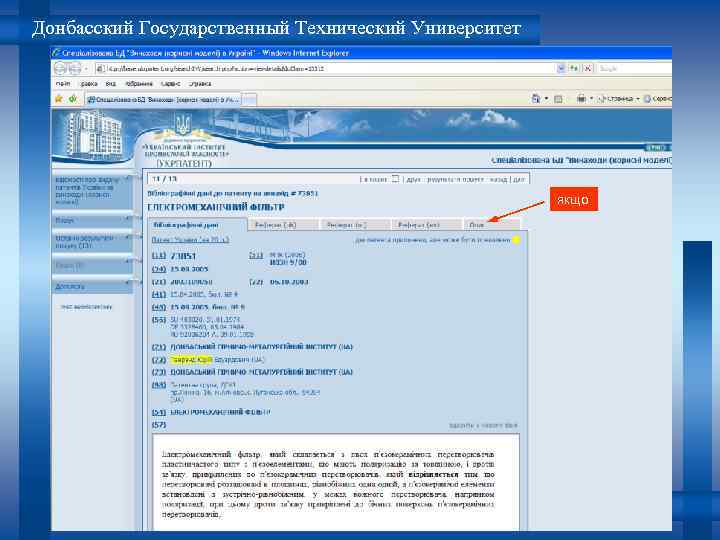Click the Google search box
This screenshot has height=540, width=720.
point(635,68)
